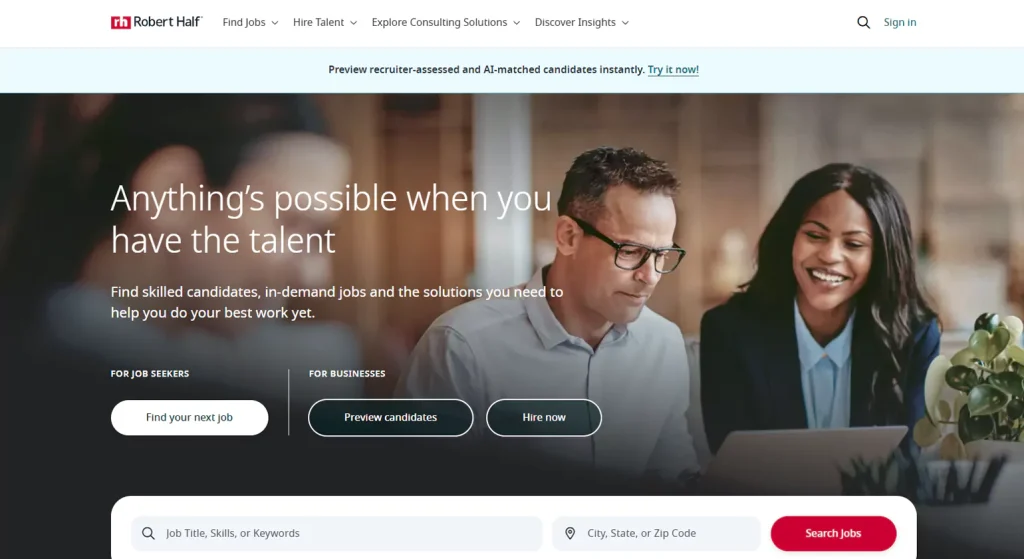Follow the Try it now! link
This screenshot has height=559, width=1024.
673,70
